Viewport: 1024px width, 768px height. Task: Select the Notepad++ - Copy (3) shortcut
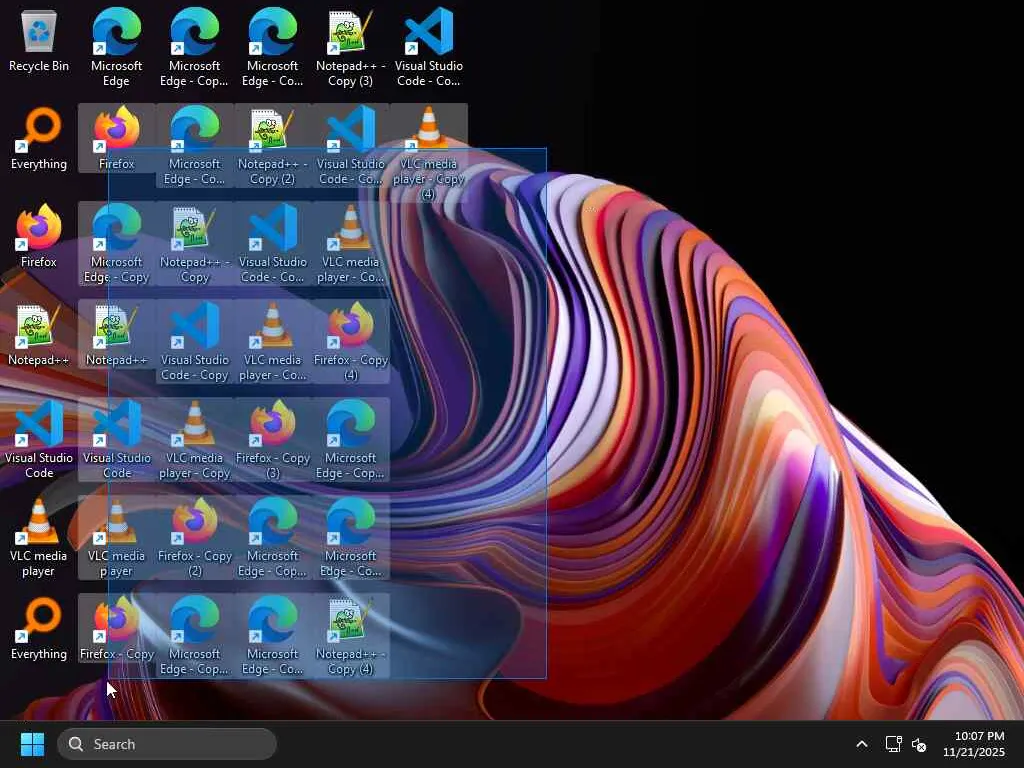tap(351, 47)
